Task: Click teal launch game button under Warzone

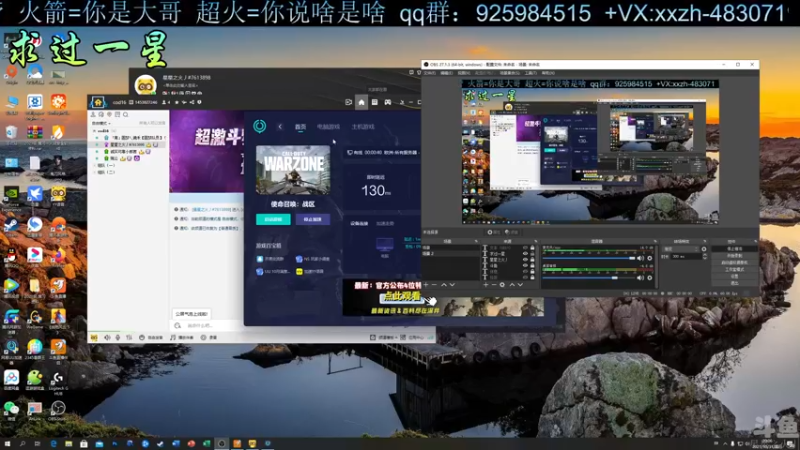Action: pos(273,219)
